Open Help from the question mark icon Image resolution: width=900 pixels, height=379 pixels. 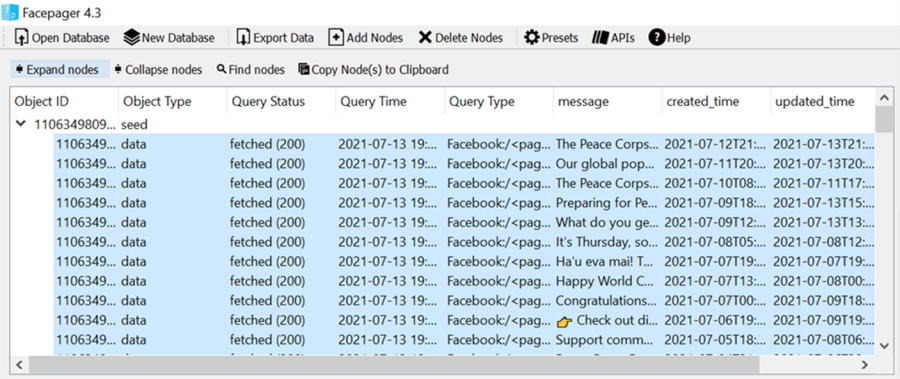click(x=657, y=38)
